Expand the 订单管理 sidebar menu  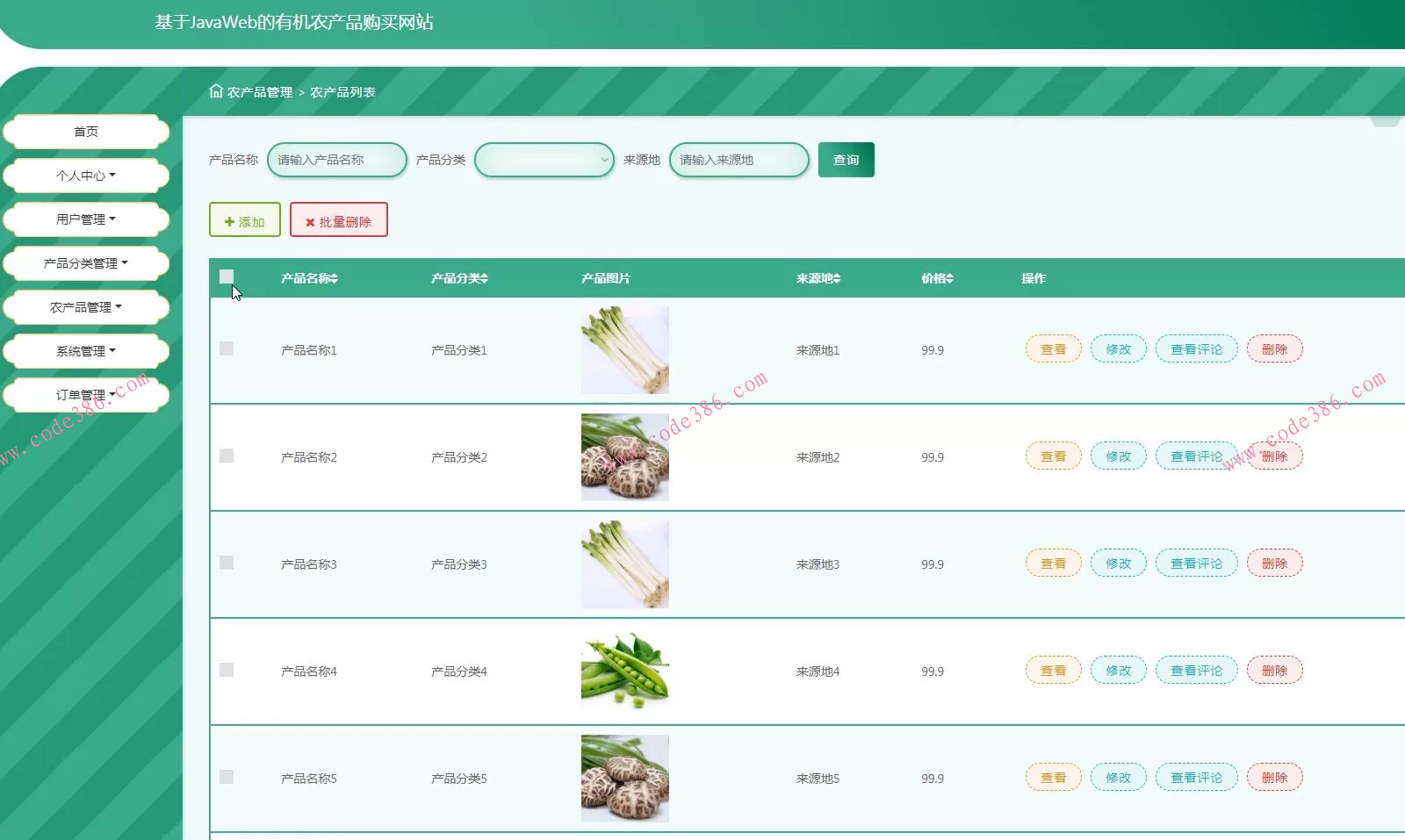pos(85,394)
